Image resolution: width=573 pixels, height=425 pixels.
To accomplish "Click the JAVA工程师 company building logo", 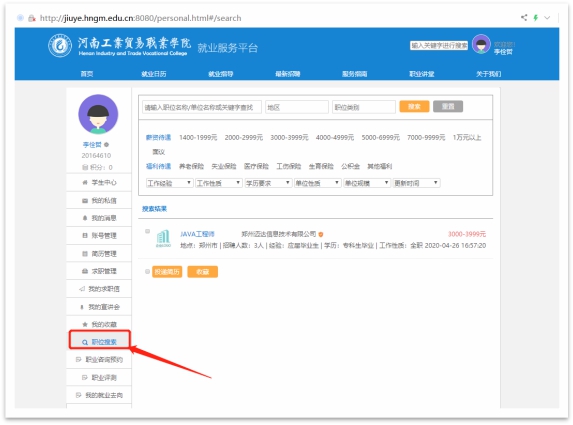I will 163,239.
